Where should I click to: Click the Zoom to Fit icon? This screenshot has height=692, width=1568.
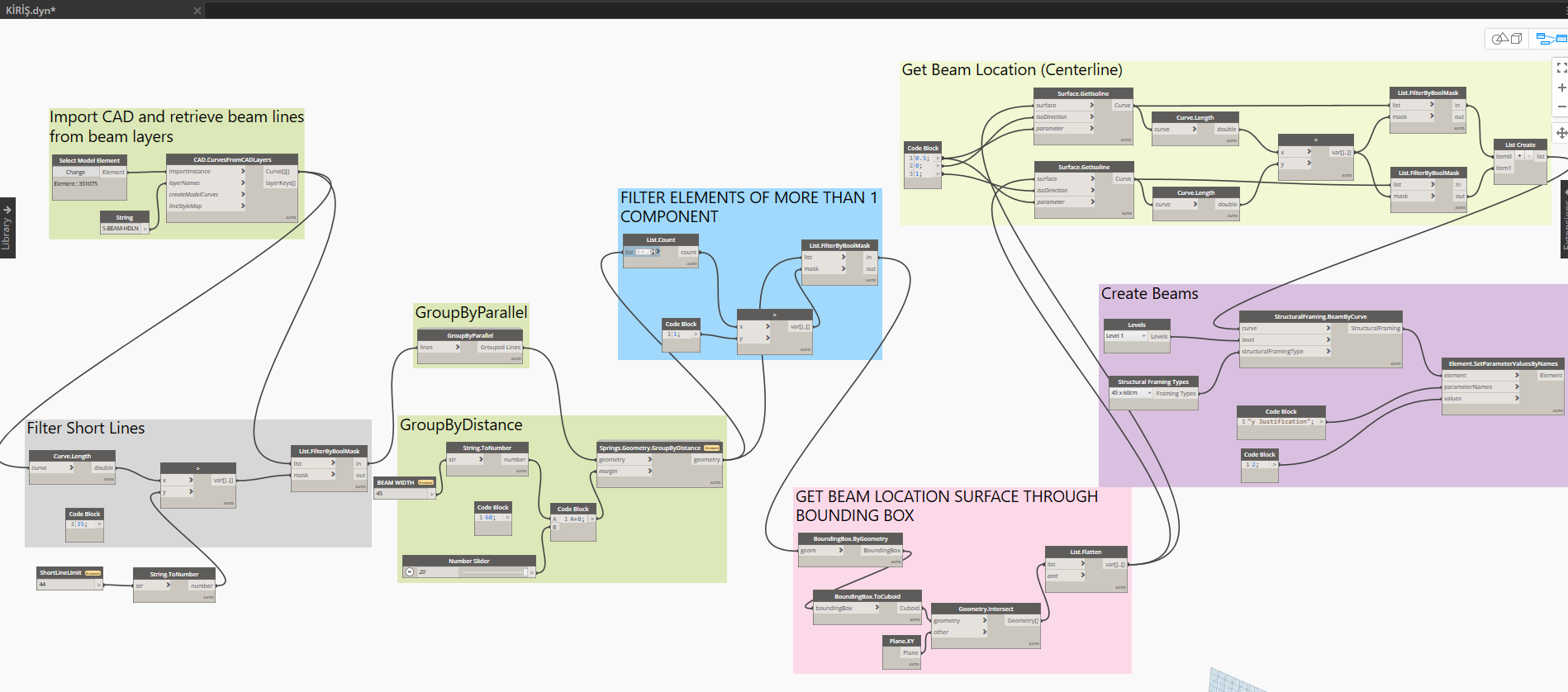[x=1561, y=68]
